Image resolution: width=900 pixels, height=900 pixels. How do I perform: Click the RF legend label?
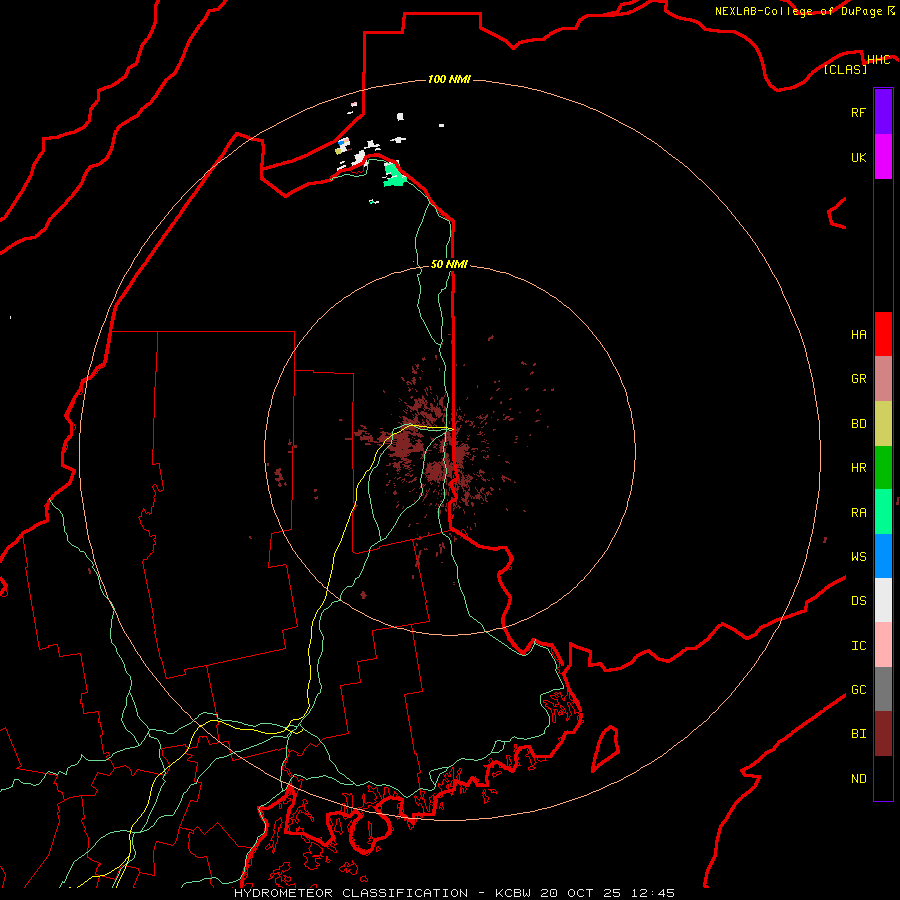(x=858, y=112)
